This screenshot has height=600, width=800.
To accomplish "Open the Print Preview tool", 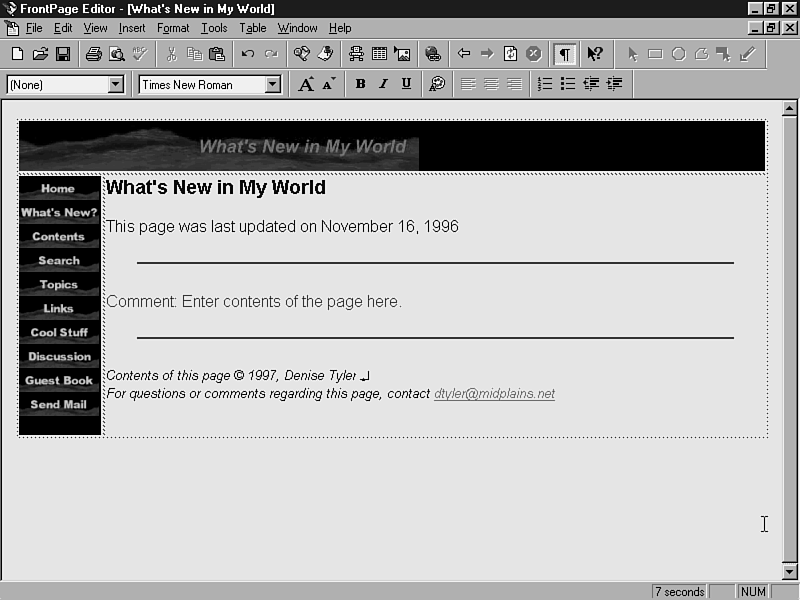I will click(116, 54).
